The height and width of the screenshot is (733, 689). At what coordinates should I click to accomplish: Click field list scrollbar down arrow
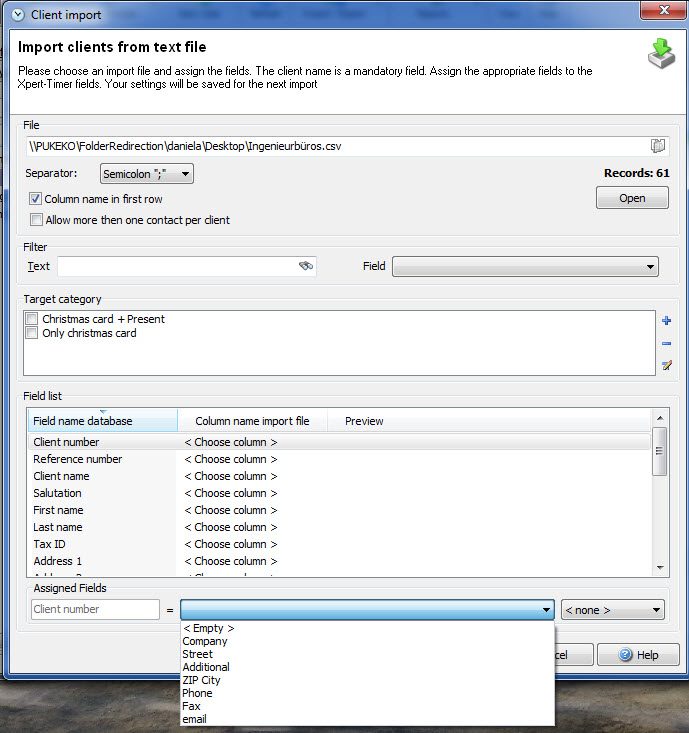pos(660,568)
